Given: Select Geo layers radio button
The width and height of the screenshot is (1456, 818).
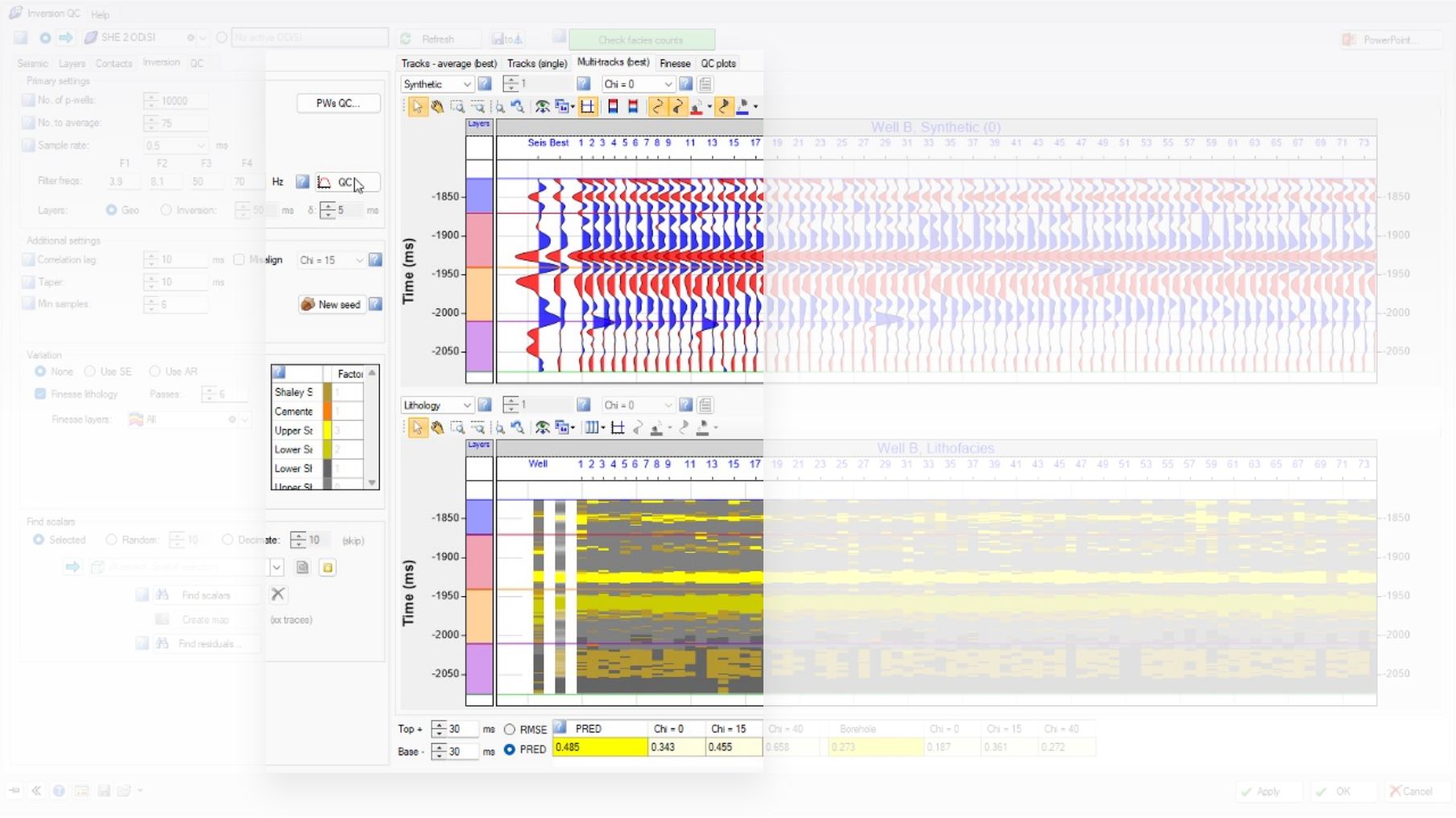Looking at the screenshot, I should tap(111, 210).
